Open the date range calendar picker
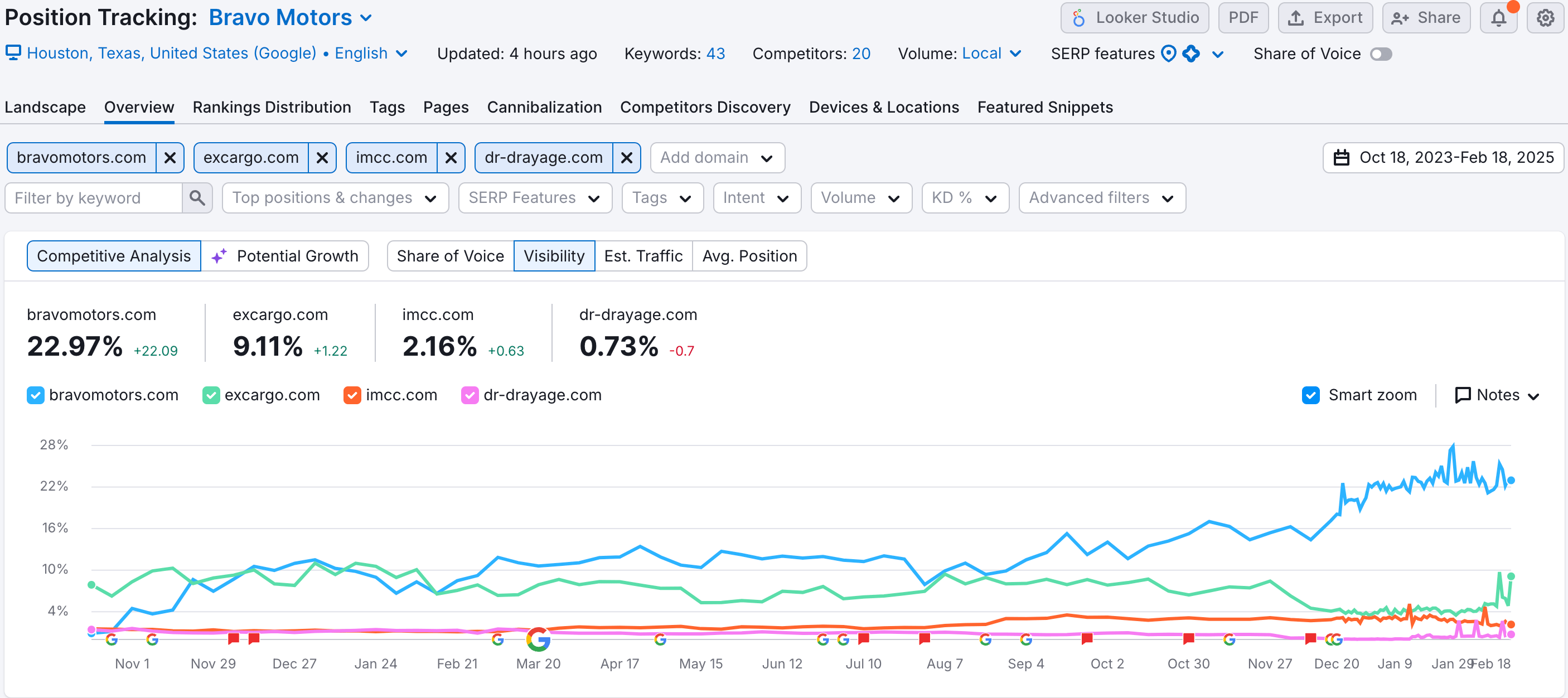This screenshot has height=698, width=1568. coord(1443,158)
